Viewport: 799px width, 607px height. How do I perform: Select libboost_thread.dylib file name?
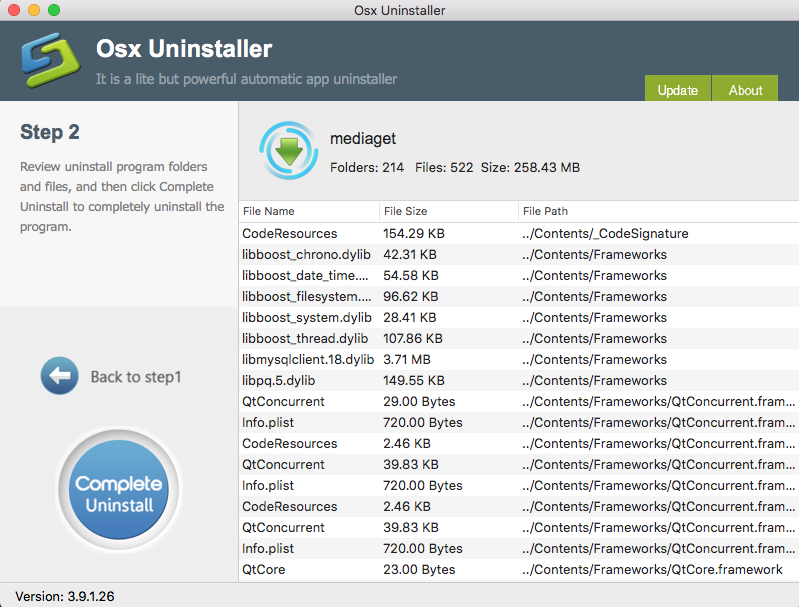[x=305, y=338]
